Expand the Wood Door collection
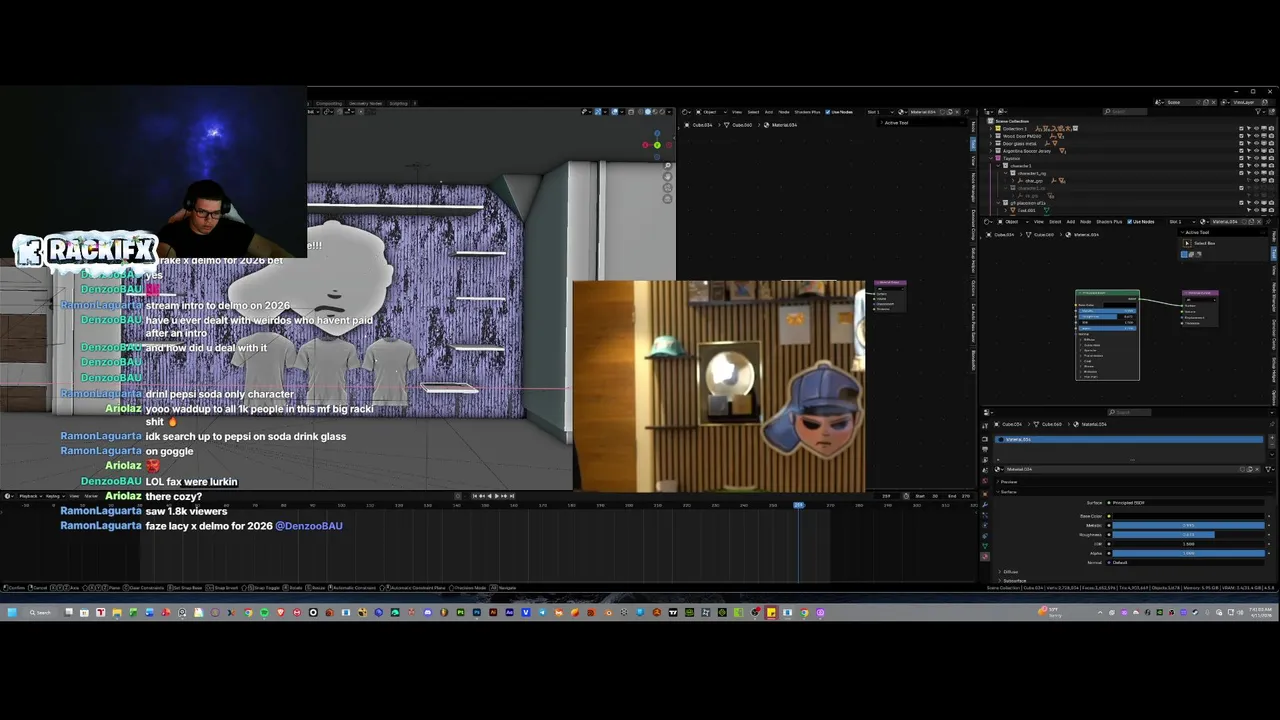1280x720 pixels. point(990,136)
